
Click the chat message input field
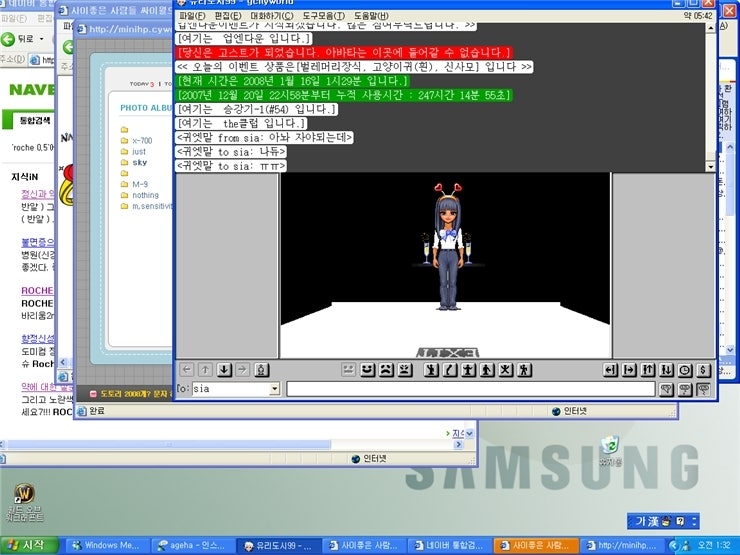[x=470, y=389]
